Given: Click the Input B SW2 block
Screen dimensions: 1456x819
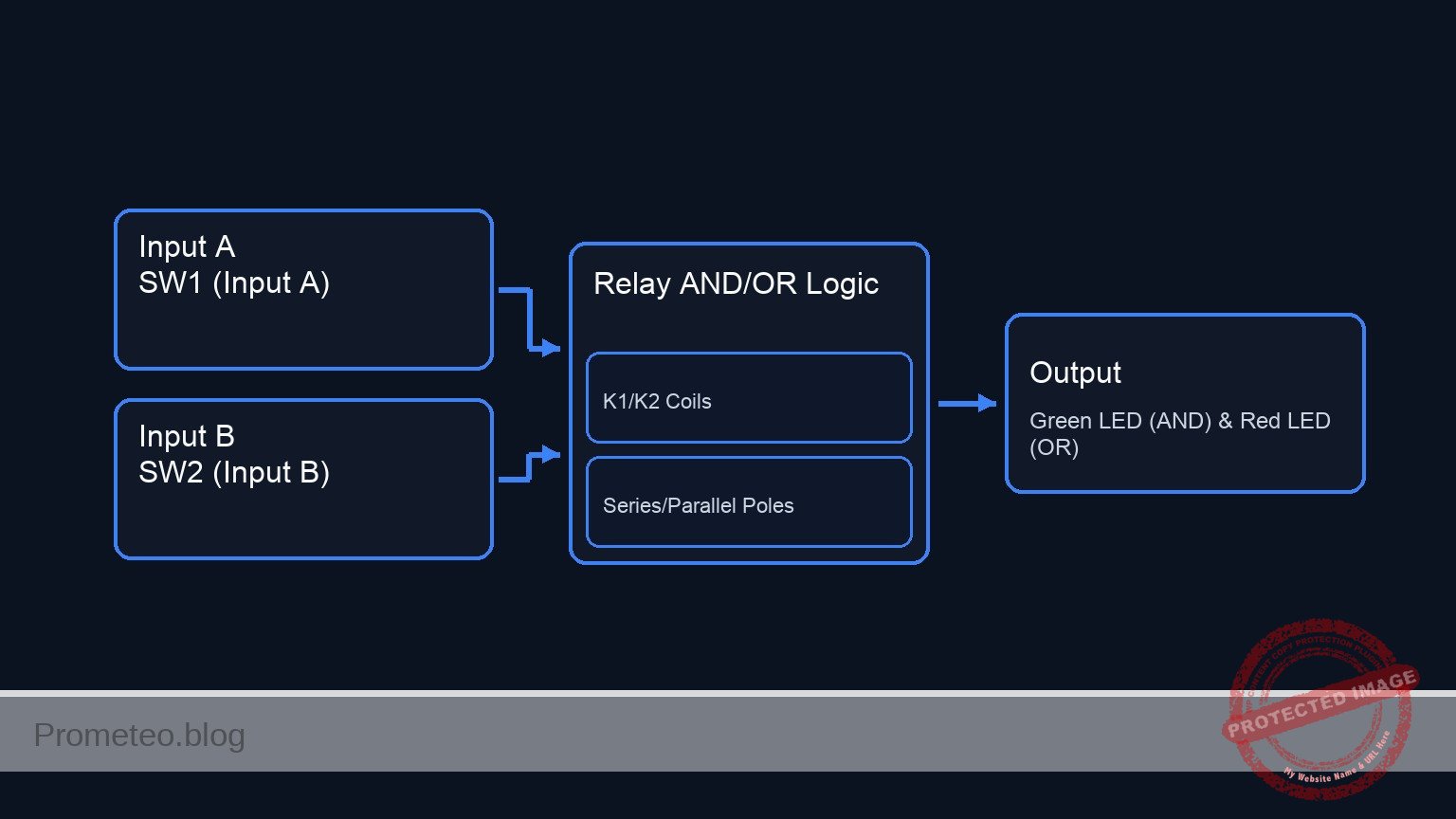Looking at the screenshot, I should click(x=303, y=479).
